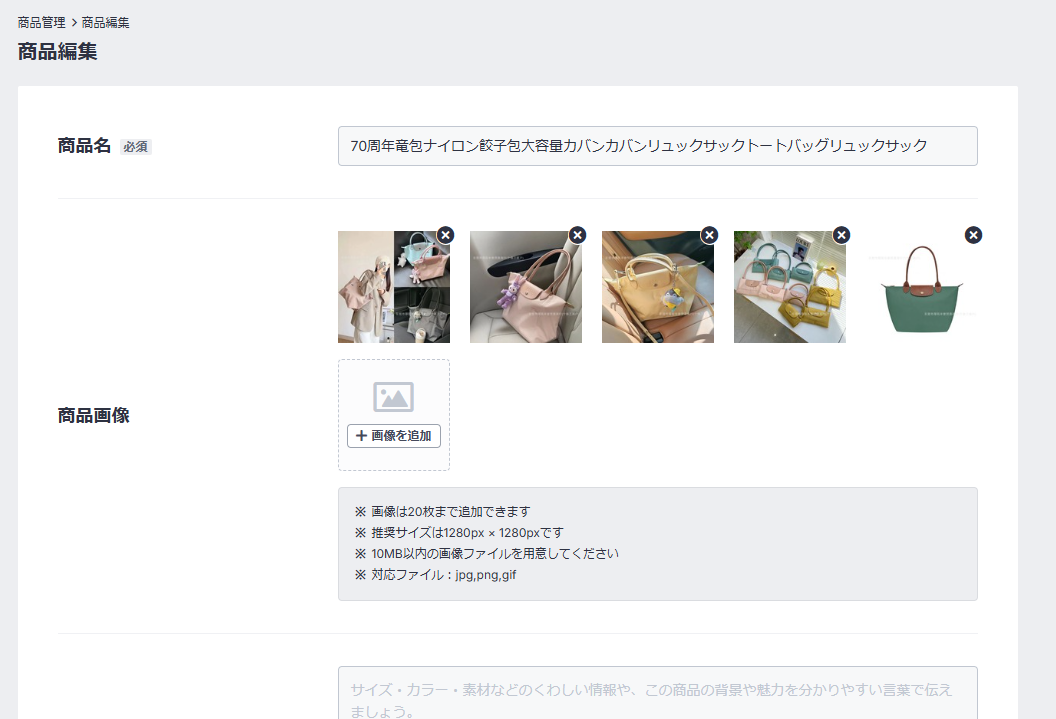1056x719 pixels.
Task: Open the 商品管理 breadcrumb link
Action: (x=42, y=22)
